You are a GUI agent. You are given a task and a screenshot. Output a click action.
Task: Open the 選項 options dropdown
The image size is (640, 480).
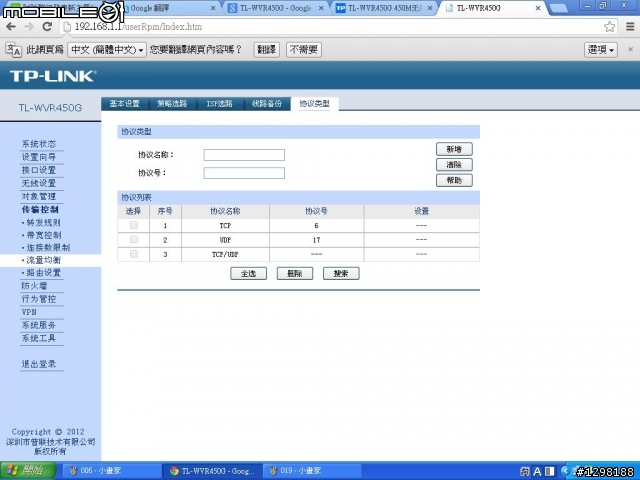tap(600, 50)
